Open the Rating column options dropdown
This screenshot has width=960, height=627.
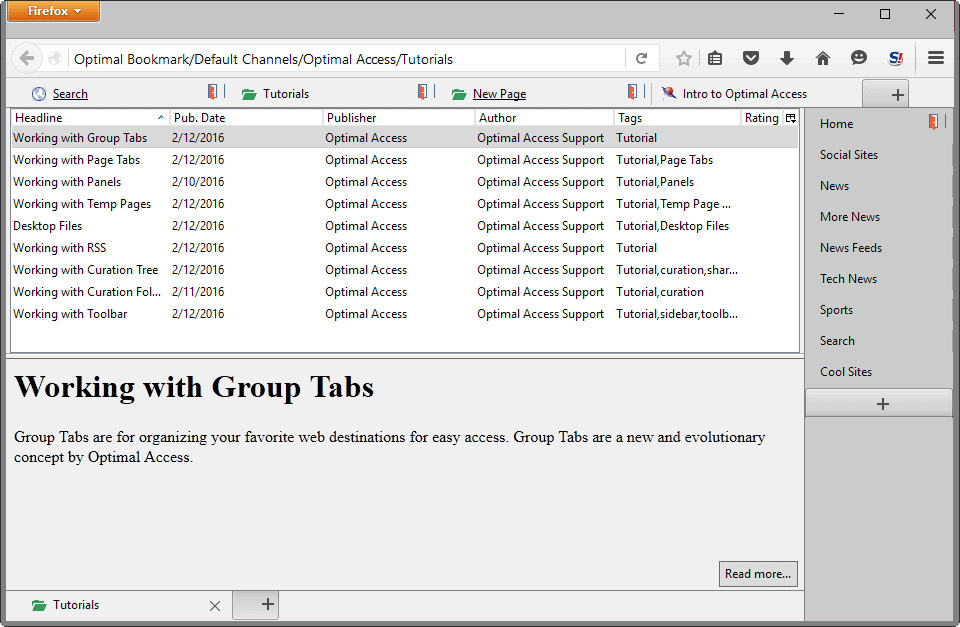pos(789,117)
